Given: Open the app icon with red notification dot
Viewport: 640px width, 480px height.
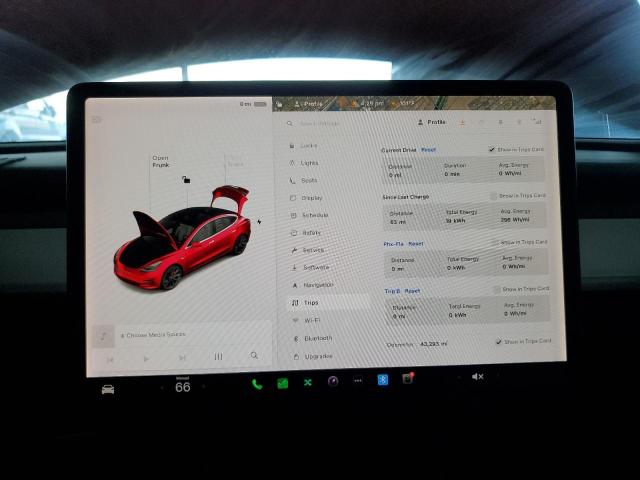Looking at the screenshot, I should tap(408, 379).
